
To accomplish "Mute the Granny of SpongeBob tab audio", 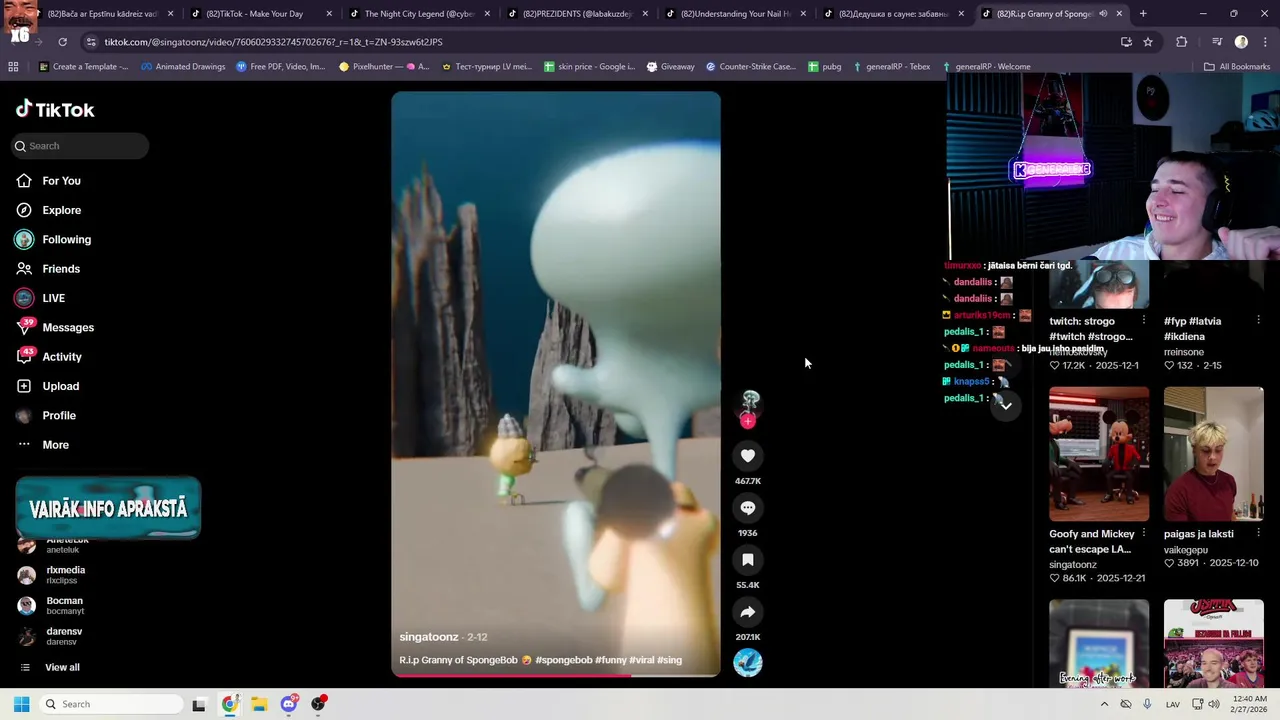I will point(1103,14).
